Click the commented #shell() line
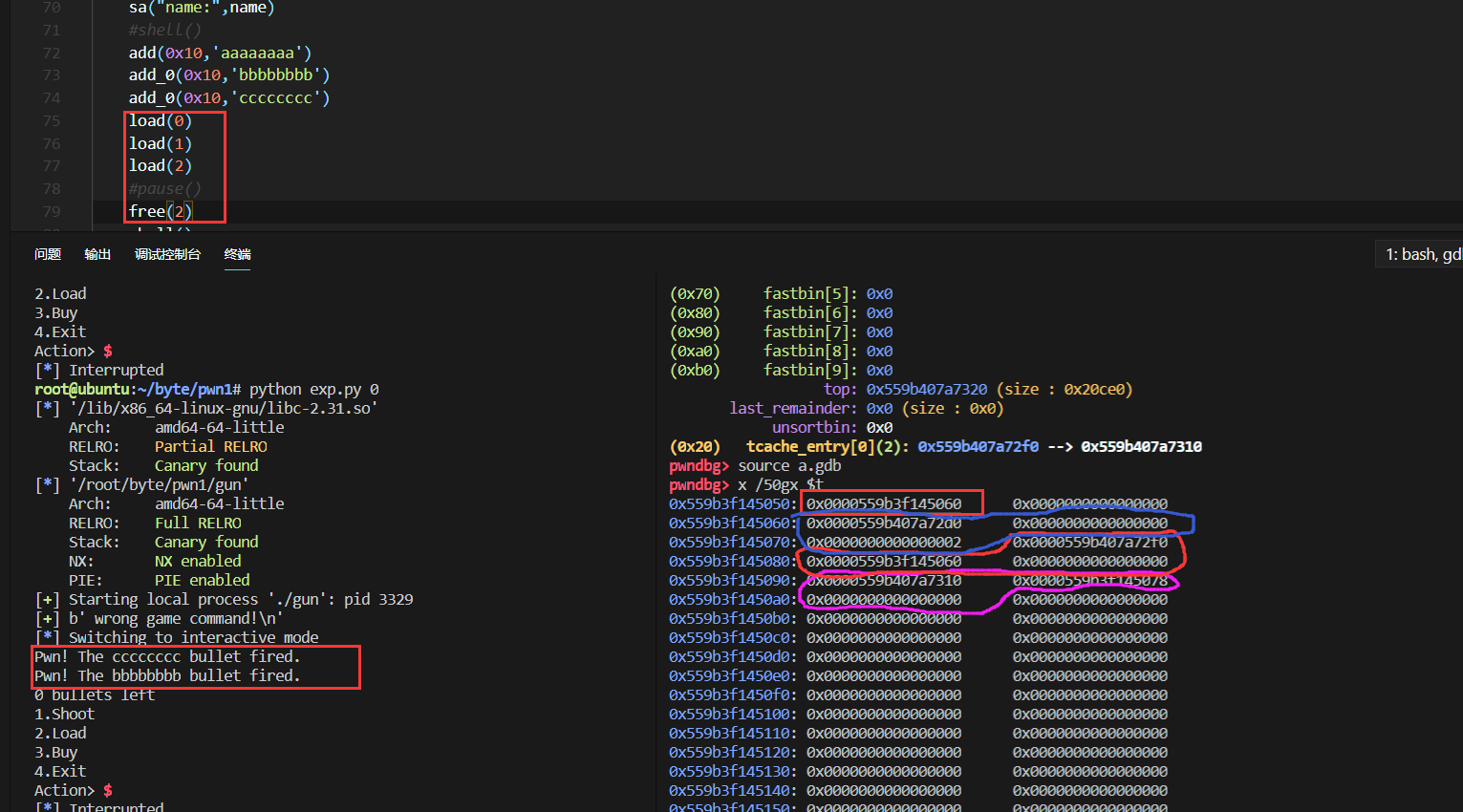 [x=165, y=30]
